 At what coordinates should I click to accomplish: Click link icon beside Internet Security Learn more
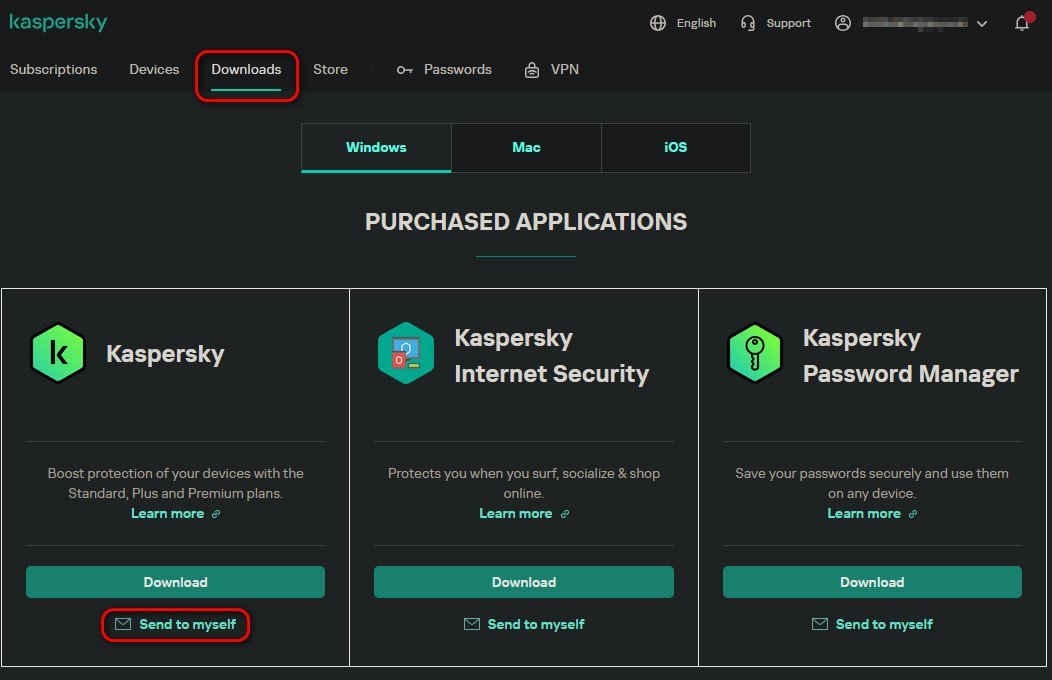[x=565, y=514]
